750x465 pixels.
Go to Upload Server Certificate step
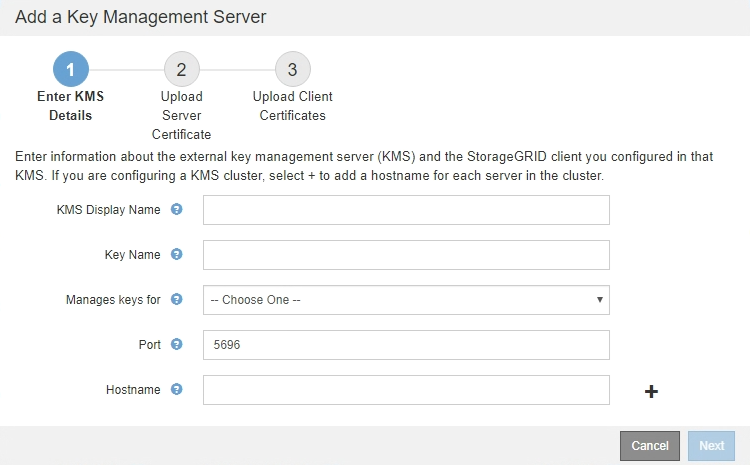pos(181,115)
